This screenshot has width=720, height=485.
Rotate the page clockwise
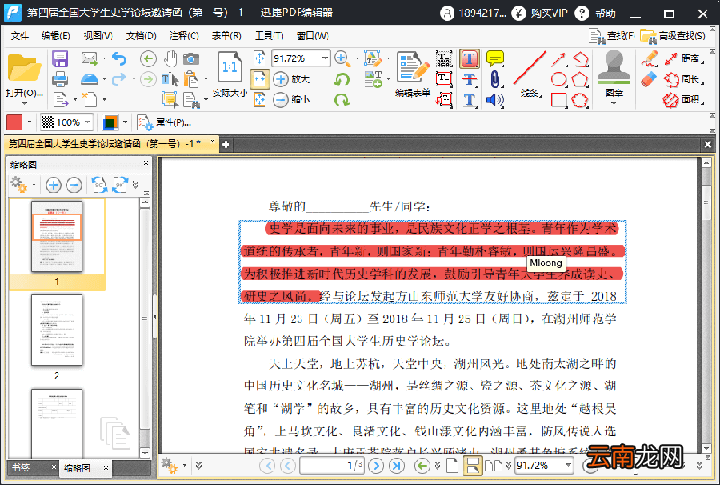(x=342, y=99)
